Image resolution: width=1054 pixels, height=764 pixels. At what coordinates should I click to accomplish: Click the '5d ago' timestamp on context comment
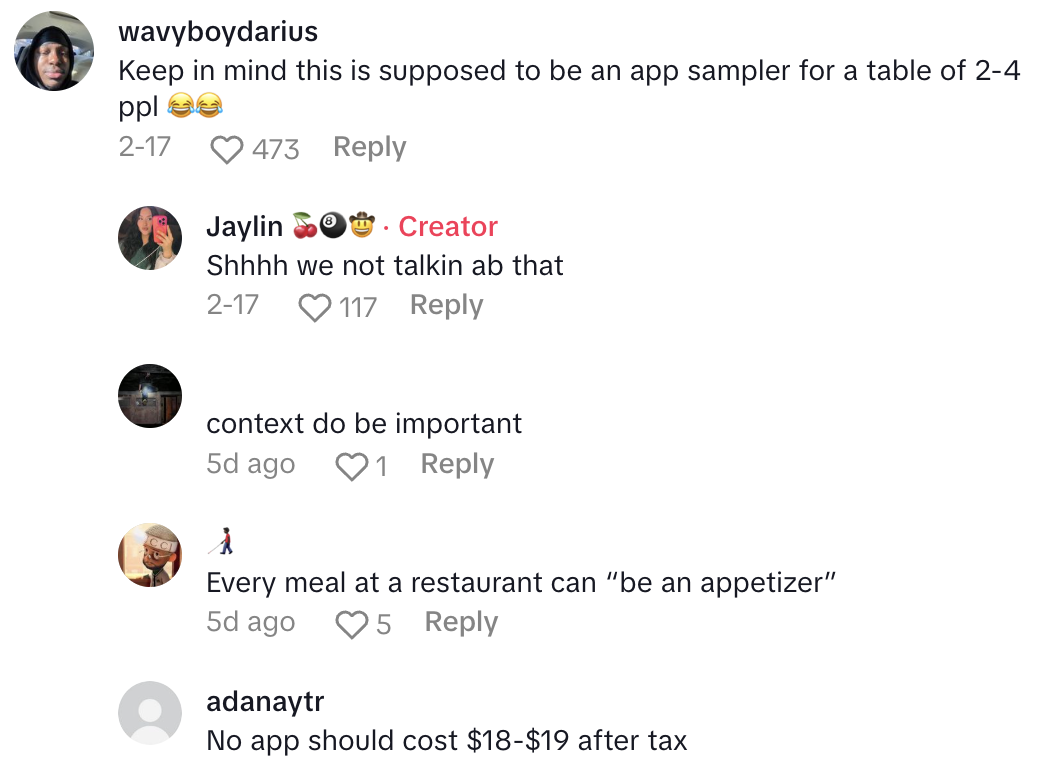tap(251, 464)
